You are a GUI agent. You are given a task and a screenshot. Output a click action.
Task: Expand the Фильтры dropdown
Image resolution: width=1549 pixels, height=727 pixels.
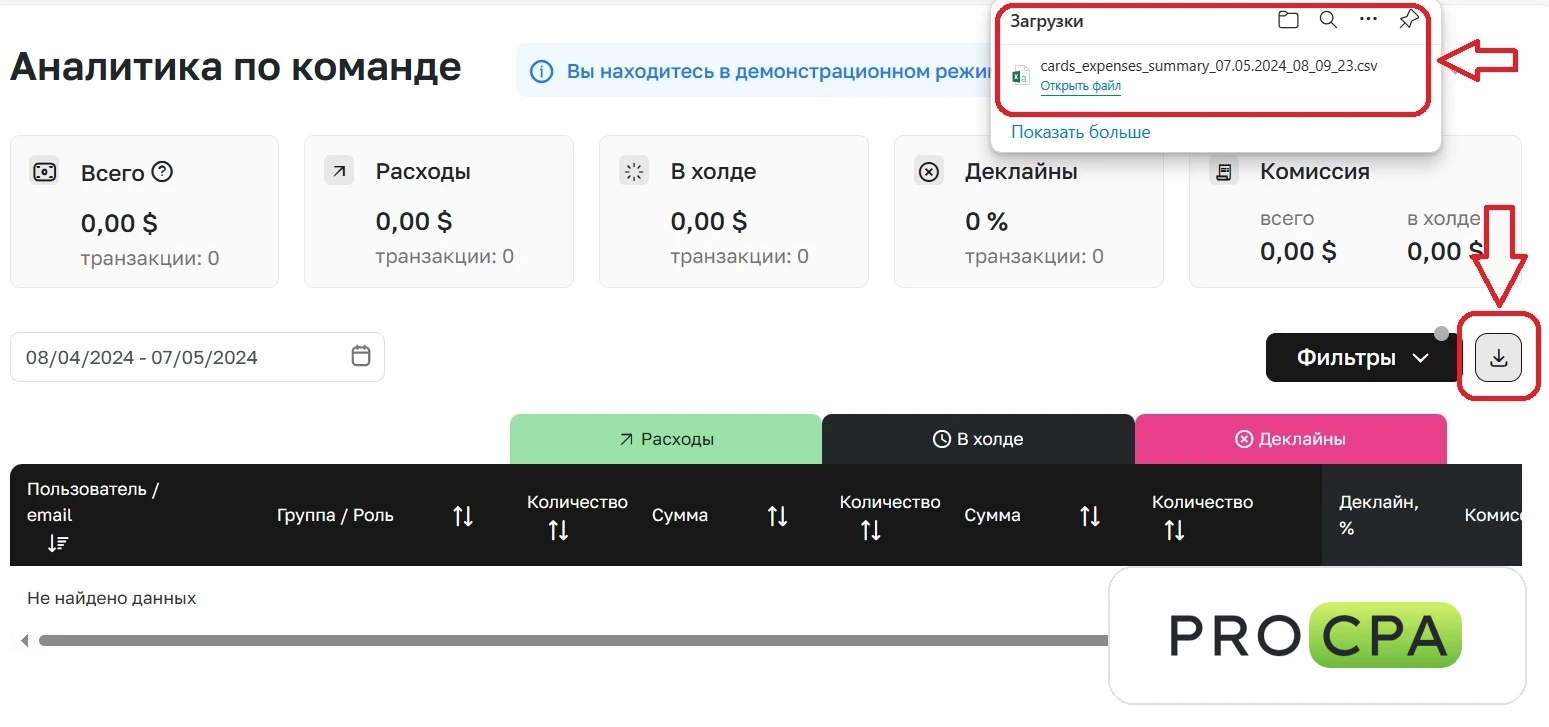1362,358
